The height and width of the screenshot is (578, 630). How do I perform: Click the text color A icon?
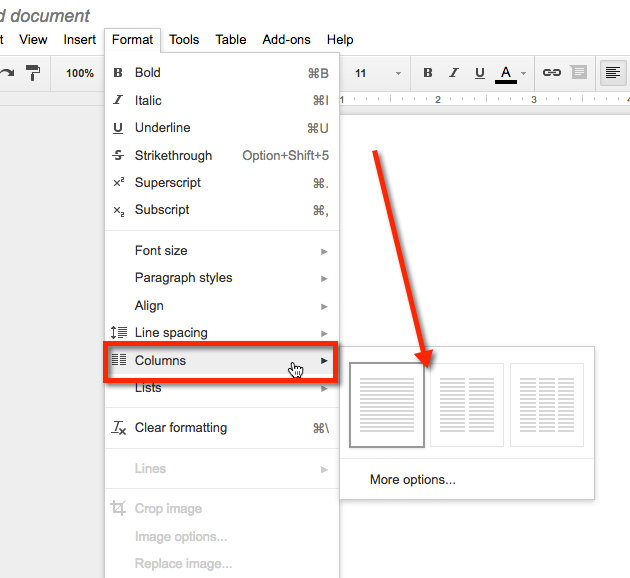click(506, 74)
